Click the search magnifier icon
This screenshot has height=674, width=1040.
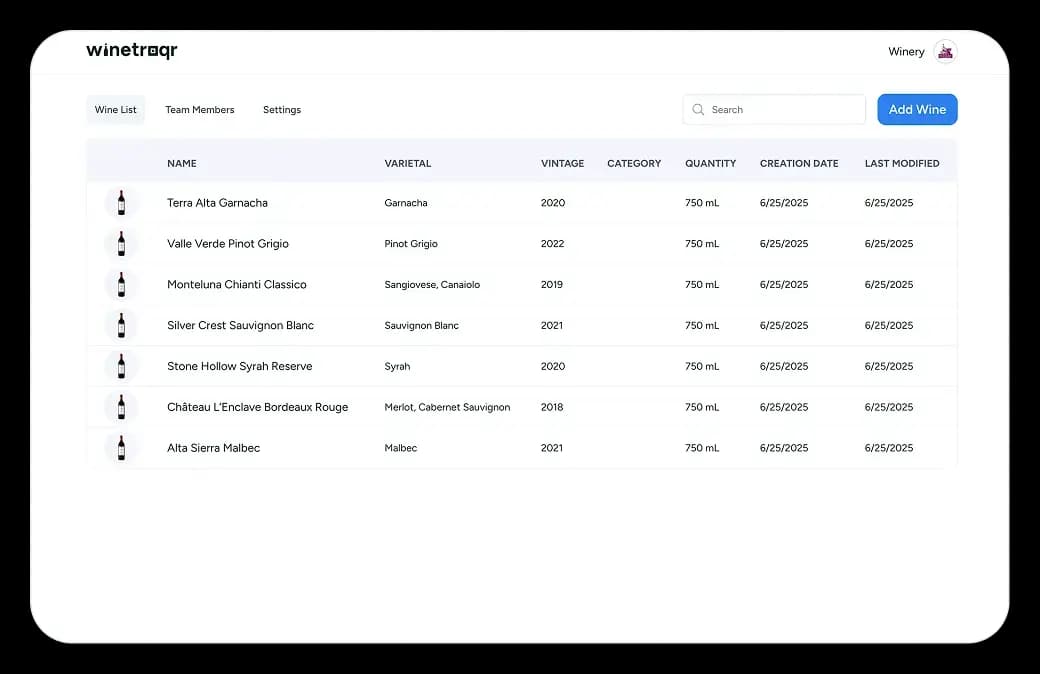698,109
